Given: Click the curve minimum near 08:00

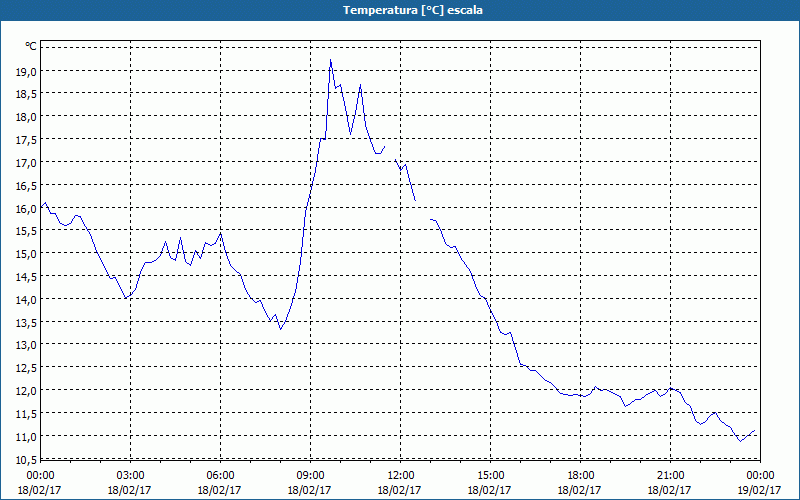Looking at the screenshot, I should click(x=281, y=329).
